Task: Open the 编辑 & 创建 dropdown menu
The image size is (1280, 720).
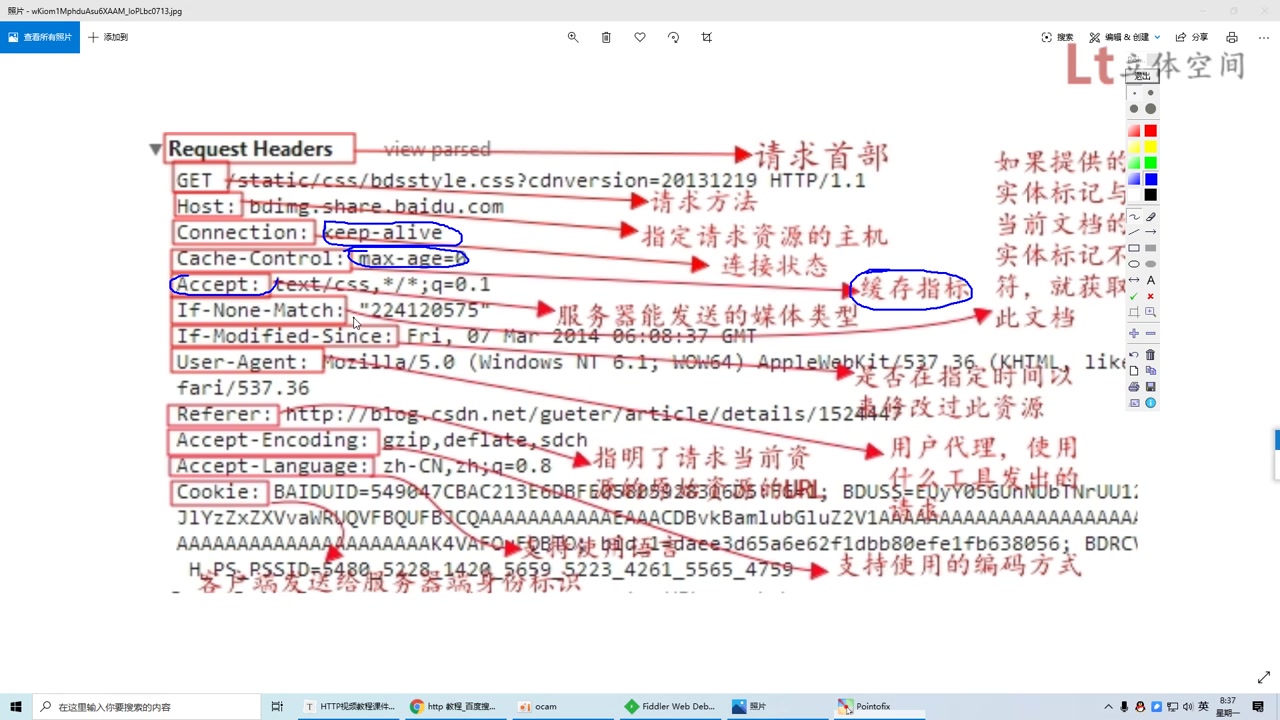Action: click(1125, 37)
